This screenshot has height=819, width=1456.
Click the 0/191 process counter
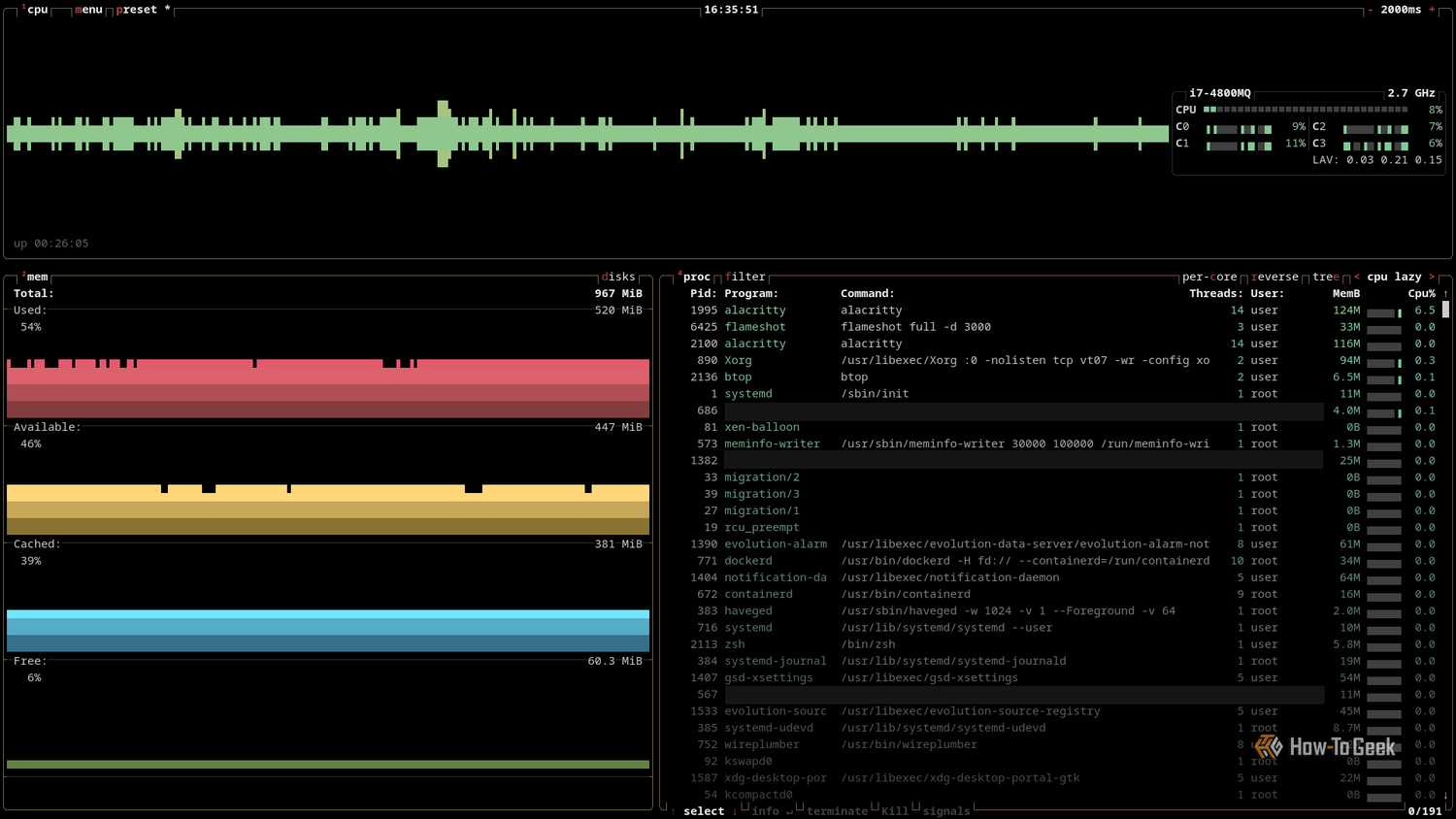pos(1425,811)
